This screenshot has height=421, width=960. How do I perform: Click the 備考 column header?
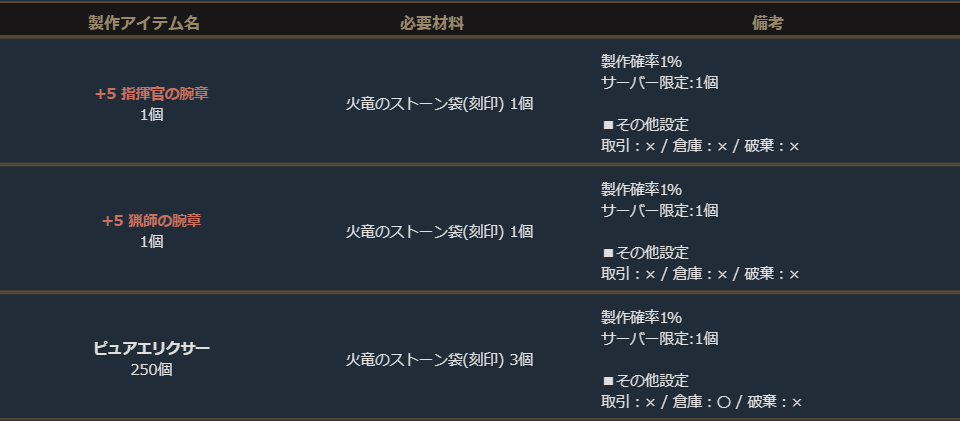coord(767,23)
